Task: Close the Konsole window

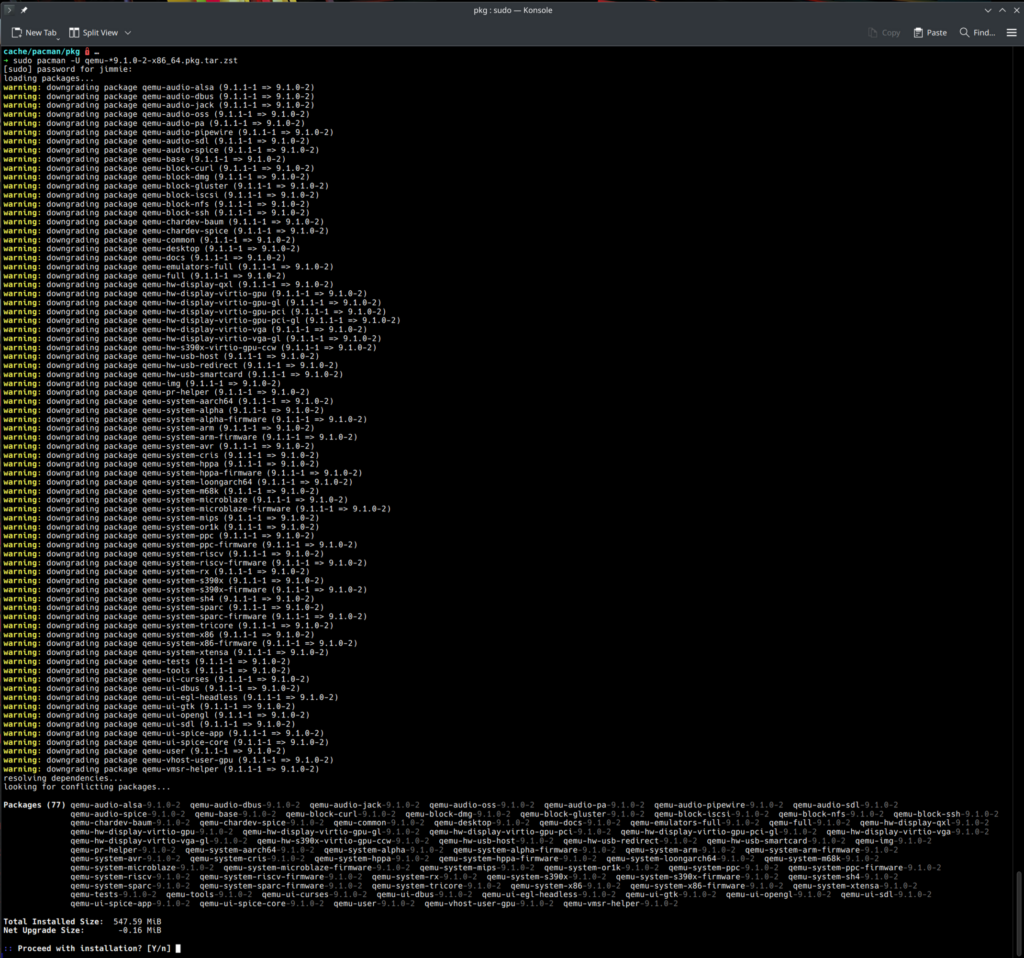Action: [x=1016, y=10]
